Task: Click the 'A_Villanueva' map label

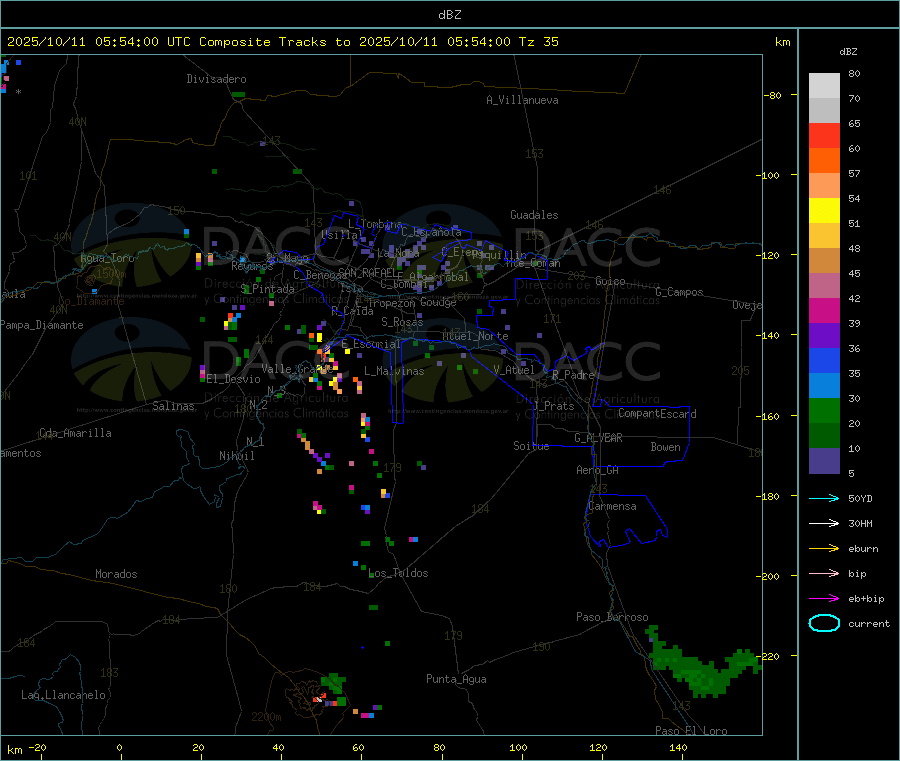Action: tap(522, 100)
